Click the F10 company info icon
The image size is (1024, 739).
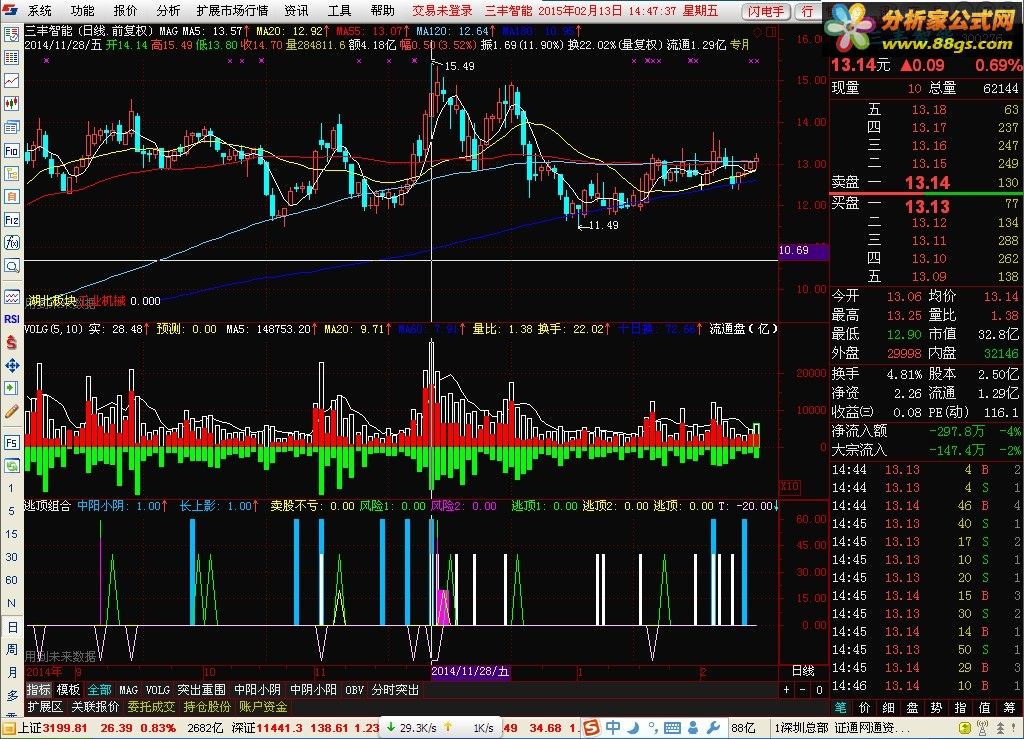coord(12,151)
